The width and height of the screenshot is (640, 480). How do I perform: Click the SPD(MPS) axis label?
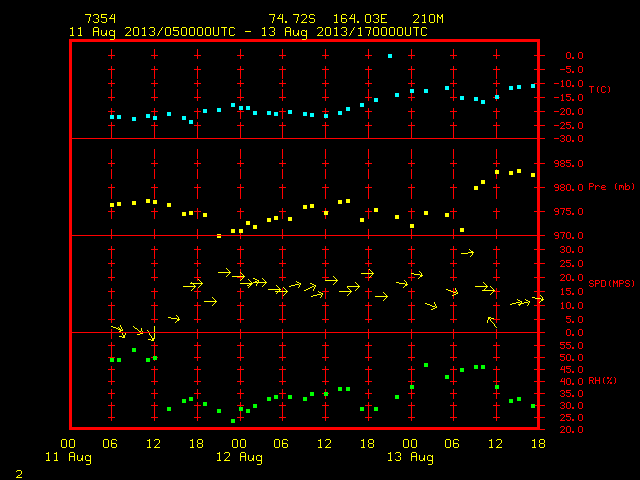[x=611, y=283]
